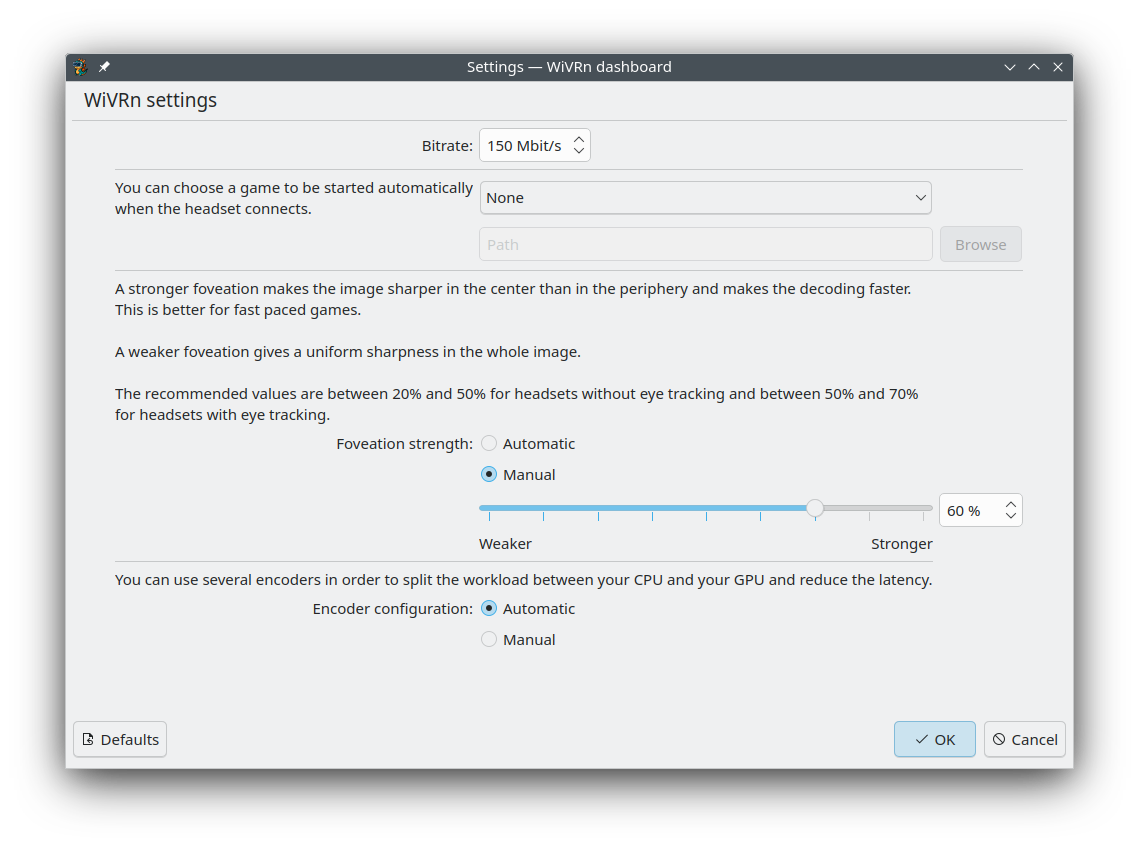
Task: Toggle the pin window icon
Action: pyautogui.click(x=104, y=67)
